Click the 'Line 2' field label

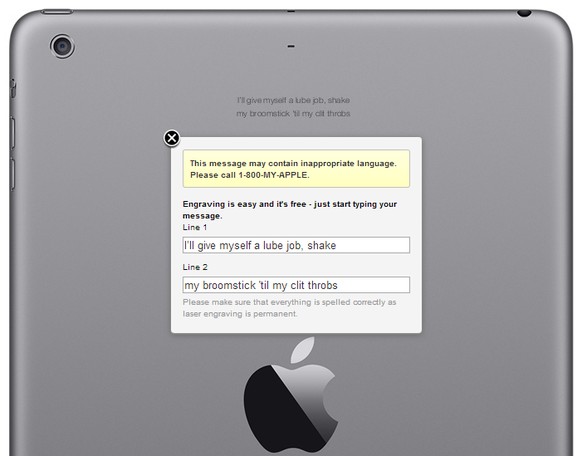195,267
